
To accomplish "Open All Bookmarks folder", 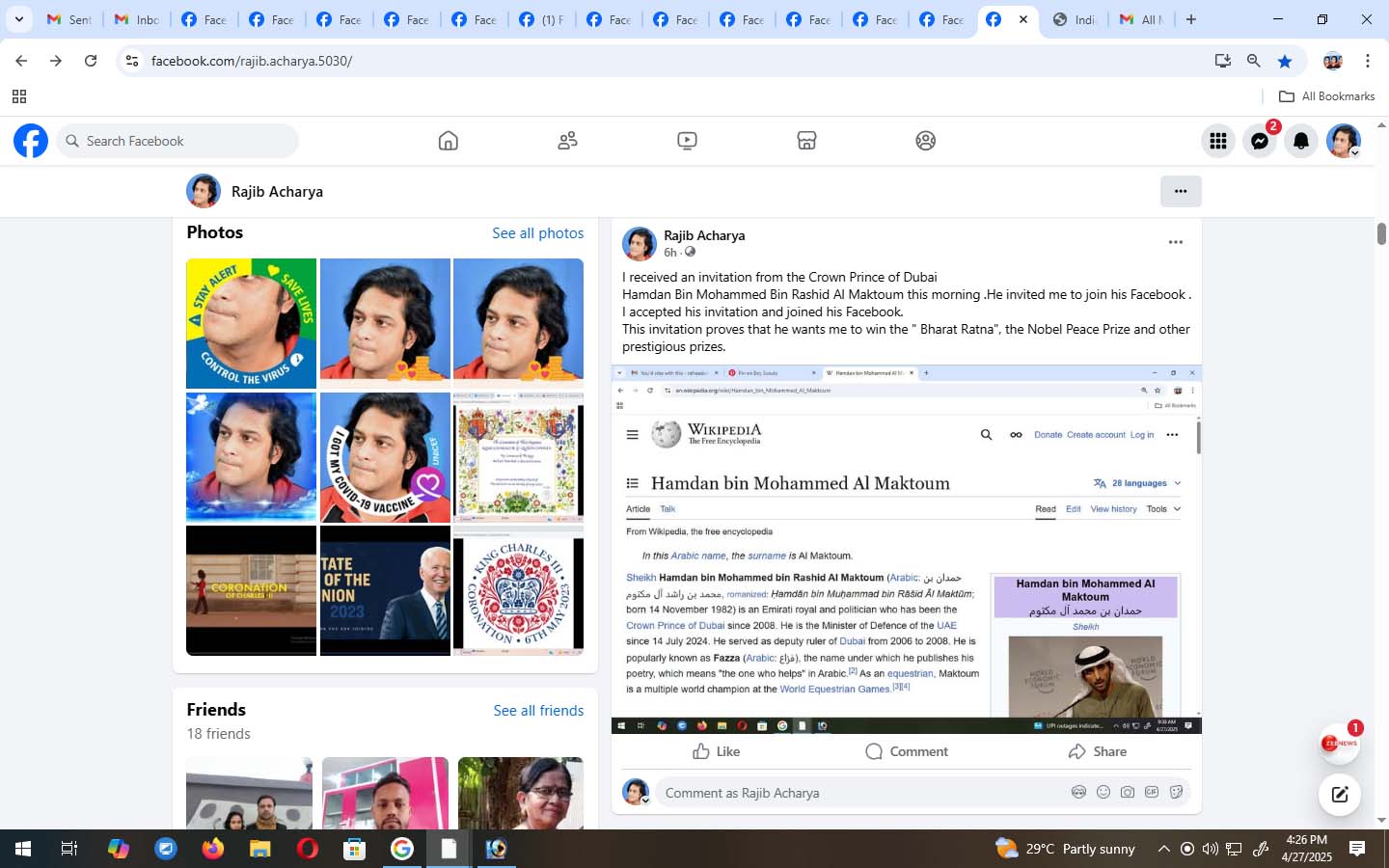I will pyautogui.click(x=1326, y=96).
